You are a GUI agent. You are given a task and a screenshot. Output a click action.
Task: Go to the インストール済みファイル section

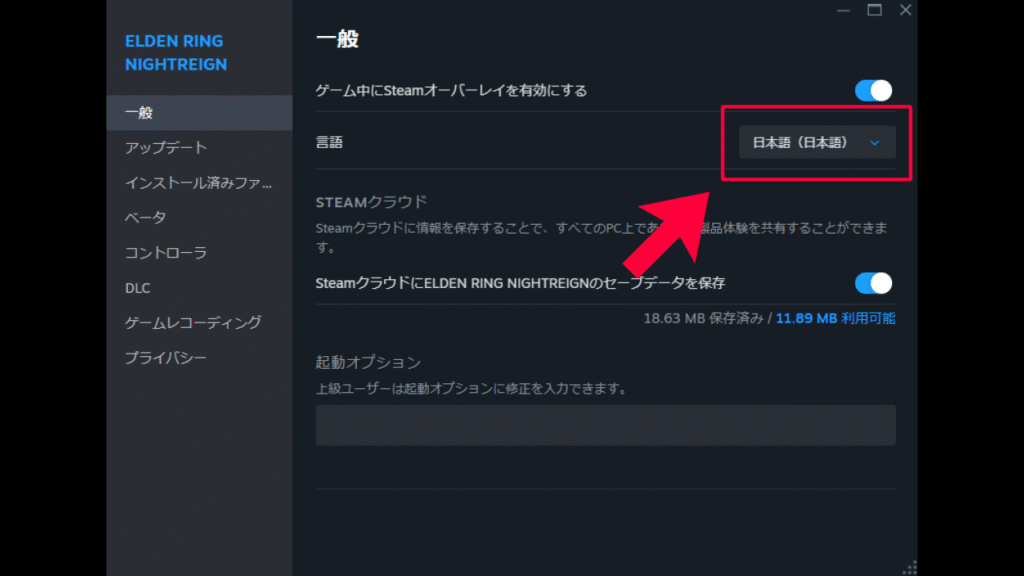point(198,183)
